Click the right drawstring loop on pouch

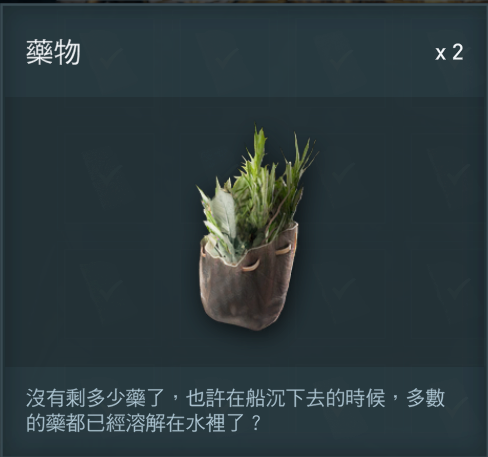point(283,250)
